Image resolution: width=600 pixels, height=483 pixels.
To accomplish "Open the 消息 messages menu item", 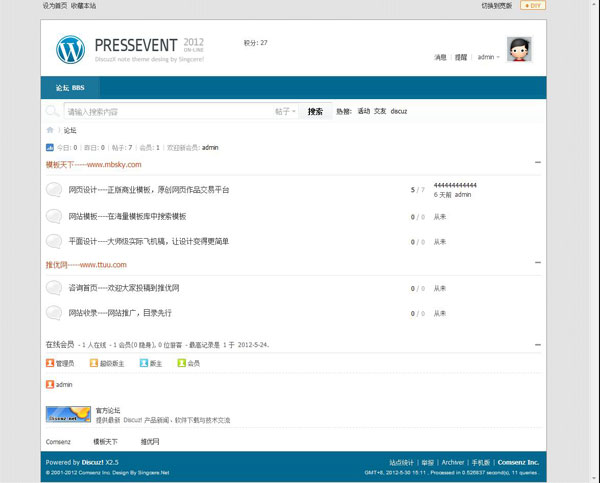I will [x=440, y=58].
